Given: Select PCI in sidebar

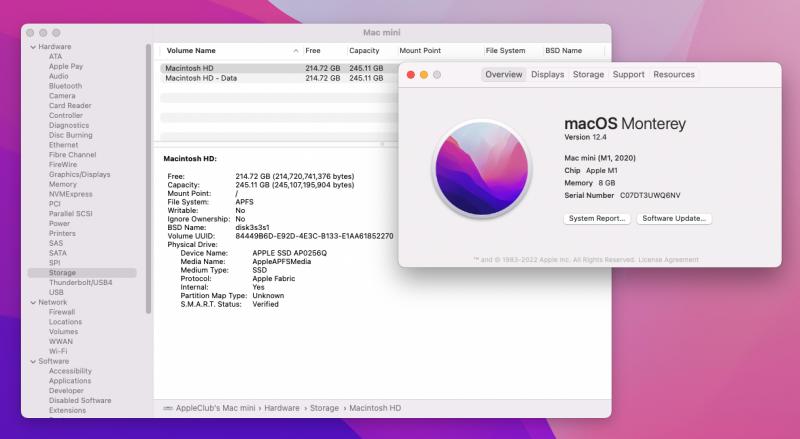Looking at the screenshot, I should tap(55, 204).
